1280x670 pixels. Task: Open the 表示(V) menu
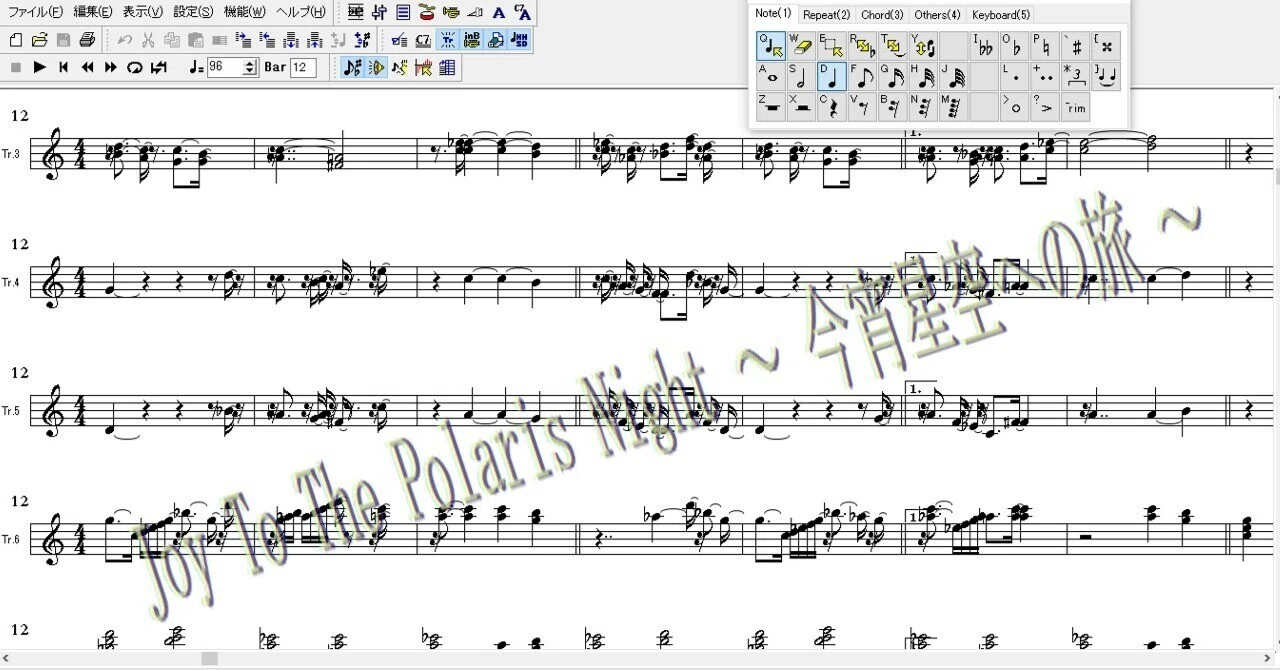[x=142, y=12]
